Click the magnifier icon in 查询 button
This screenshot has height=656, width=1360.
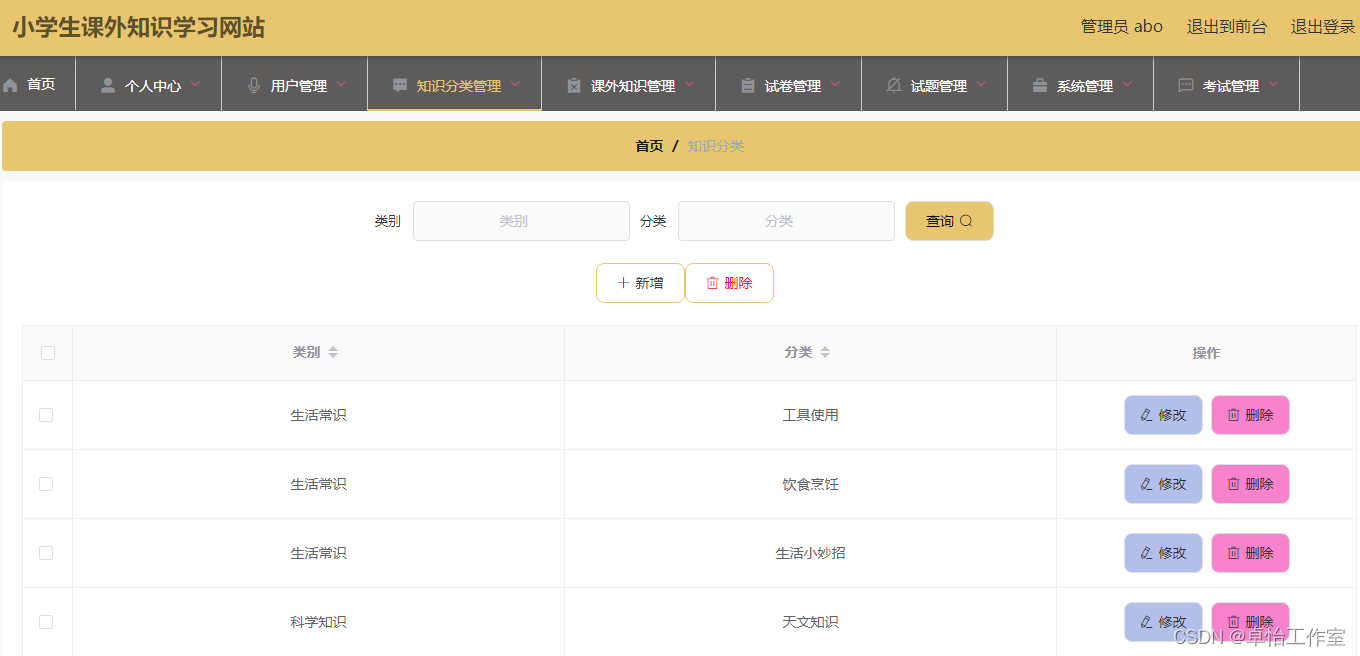(966, 221)
